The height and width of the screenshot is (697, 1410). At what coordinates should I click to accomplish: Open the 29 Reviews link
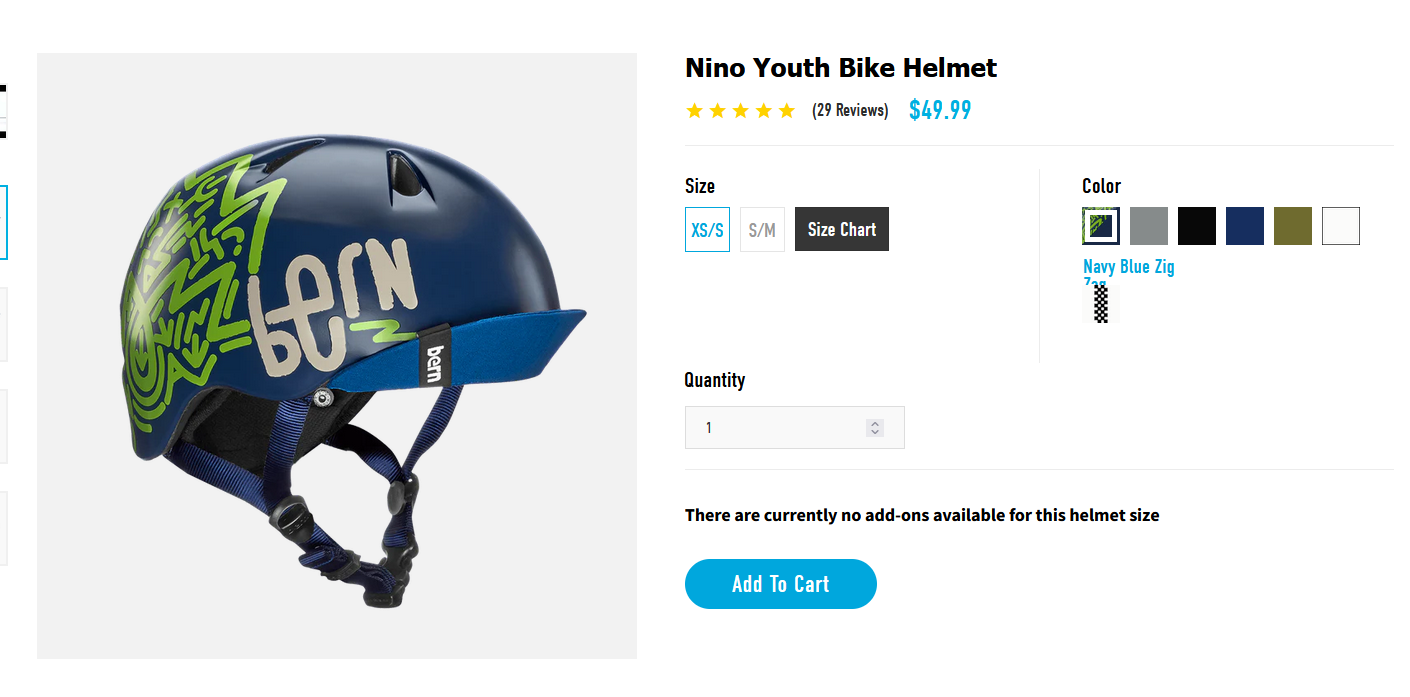850,110
